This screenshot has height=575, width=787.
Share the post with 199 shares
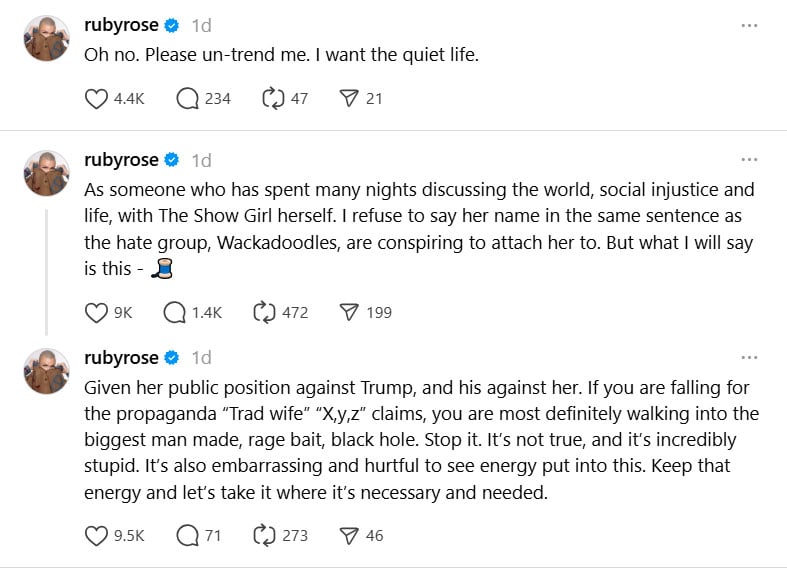click(x=349, y=313)
